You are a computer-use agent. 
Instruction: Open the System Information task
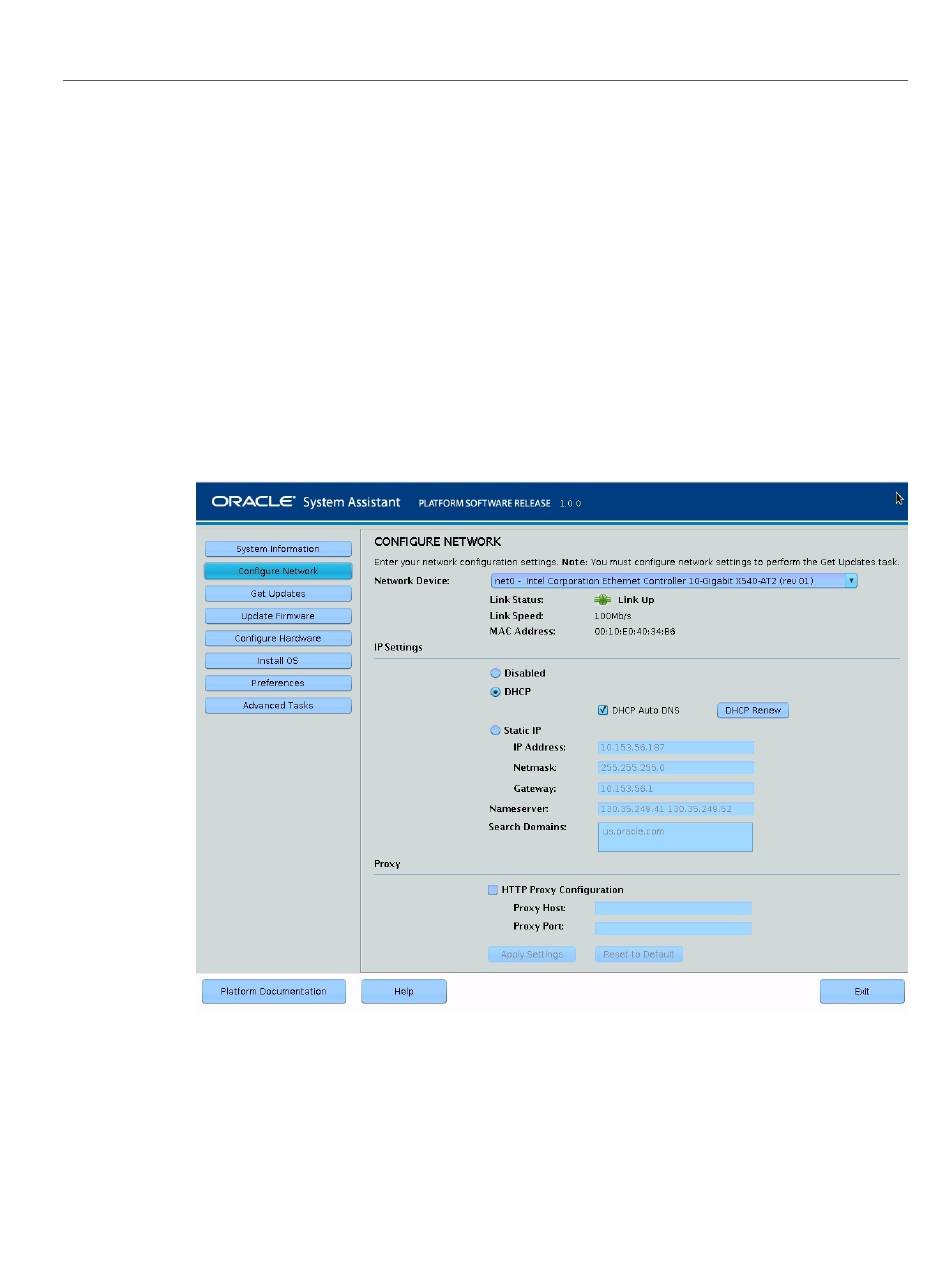coord(278,549)
